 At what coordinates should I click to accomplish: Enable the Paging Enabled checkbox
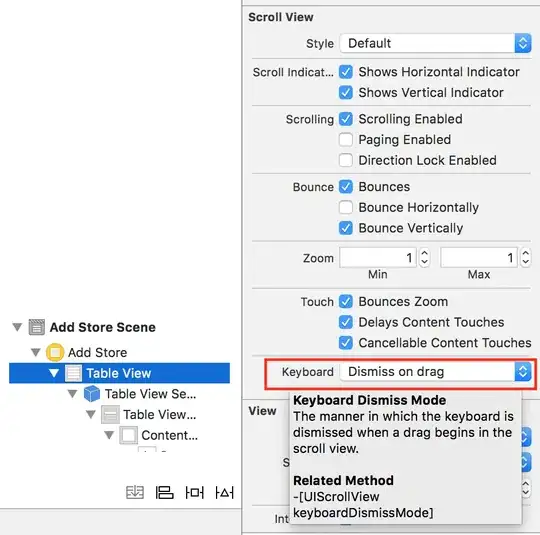pos(345,140)
